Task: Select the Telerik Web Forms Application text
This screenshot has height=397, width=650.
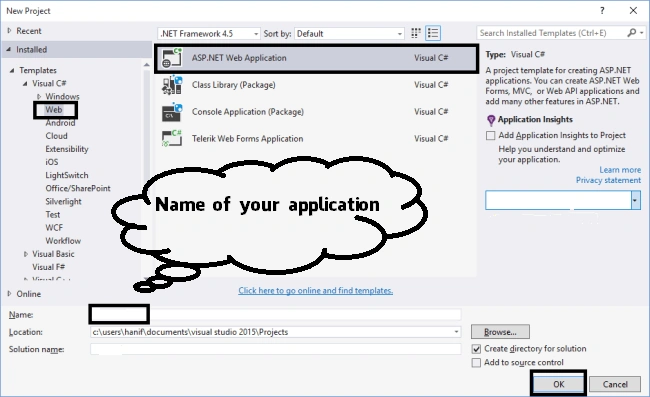Action: (x=247, y=139)
